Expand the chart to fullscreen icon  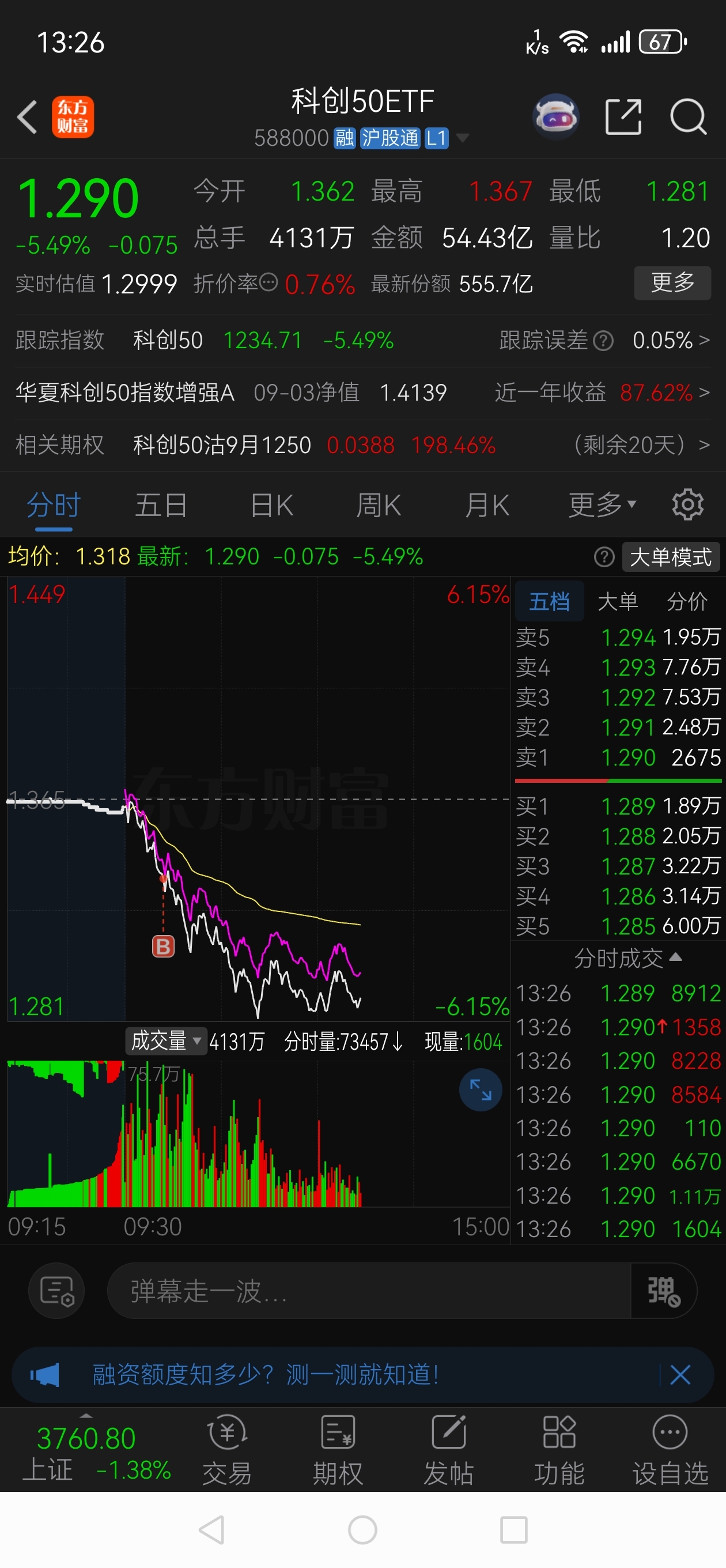[x=480, y=1090]
